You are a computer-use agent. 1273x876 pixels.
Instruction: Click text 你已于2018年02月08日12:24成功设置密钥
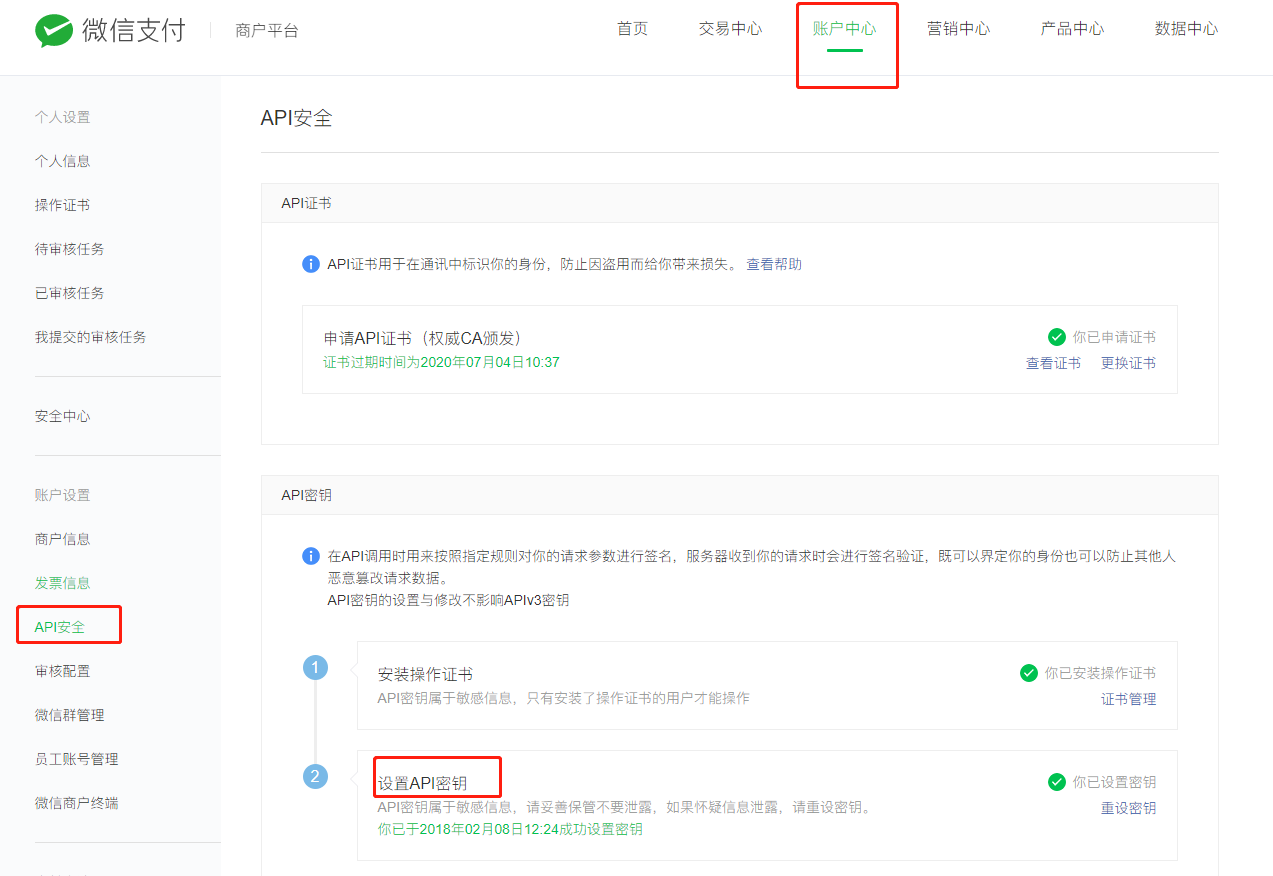tap(510, 829)
